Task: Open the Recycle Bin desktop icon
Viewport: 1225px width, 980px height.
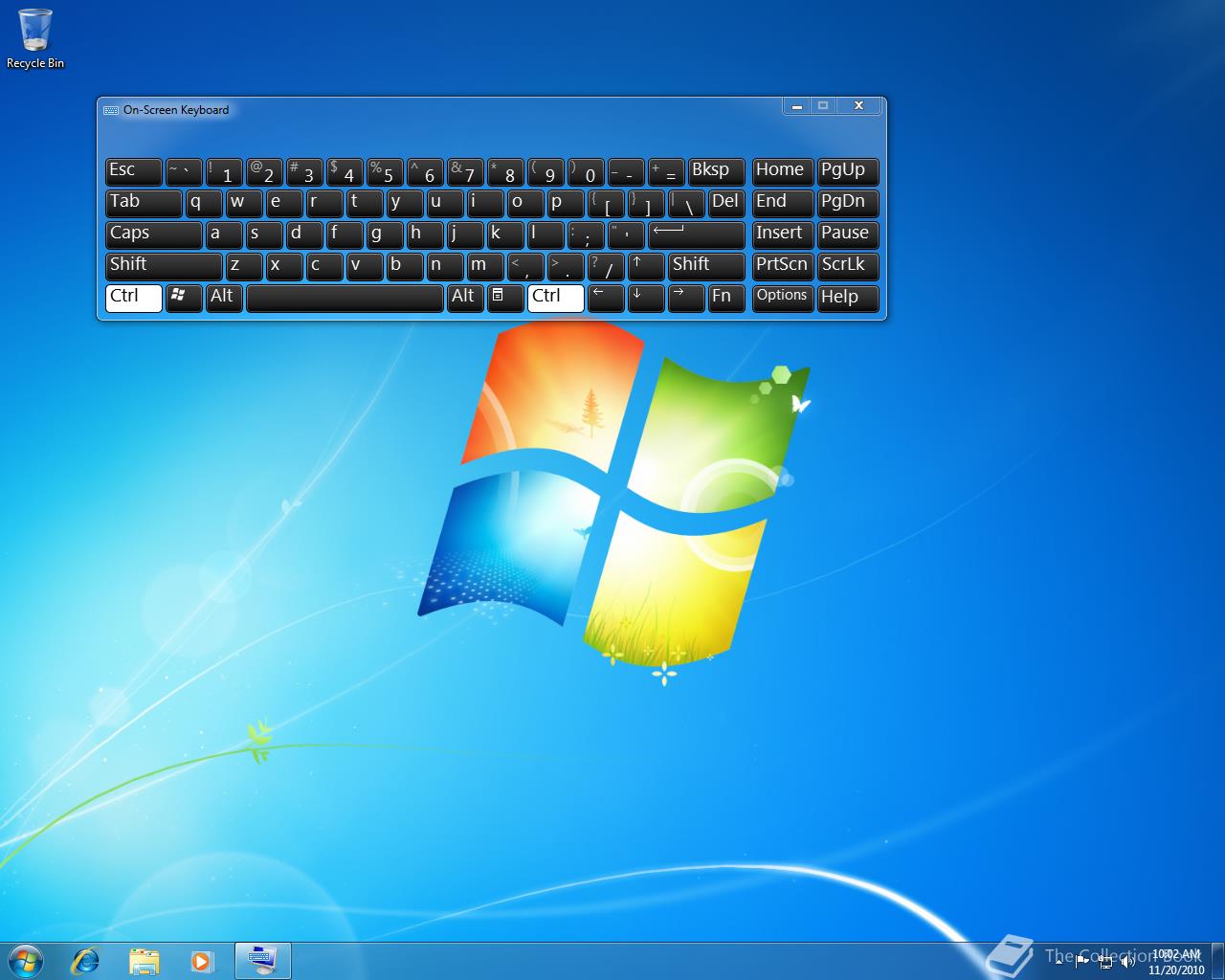Action: coord(35,39)
